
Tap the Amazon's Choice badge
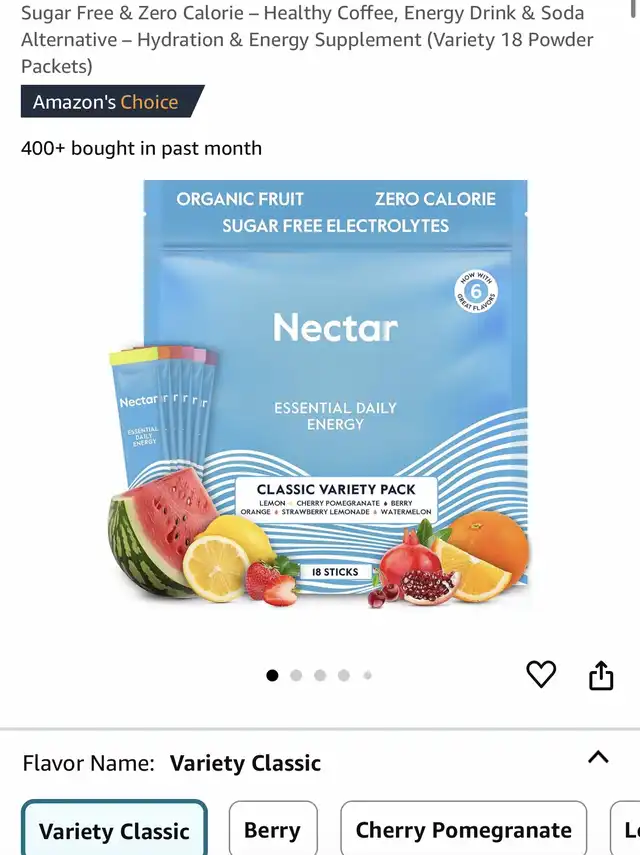[113, 101]
